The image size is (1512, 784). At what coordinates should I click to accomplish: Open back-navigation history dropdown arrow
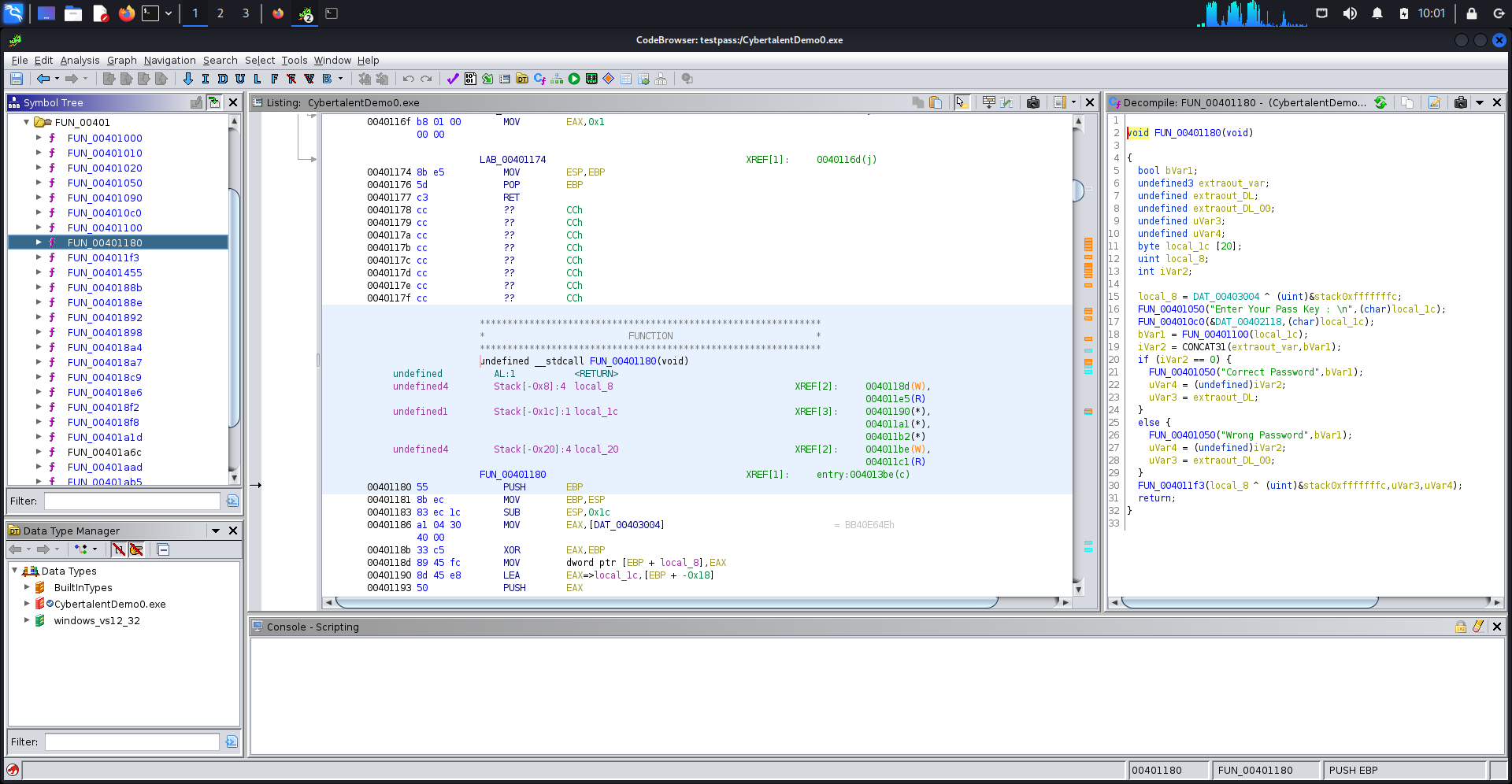tap(57, 79)
